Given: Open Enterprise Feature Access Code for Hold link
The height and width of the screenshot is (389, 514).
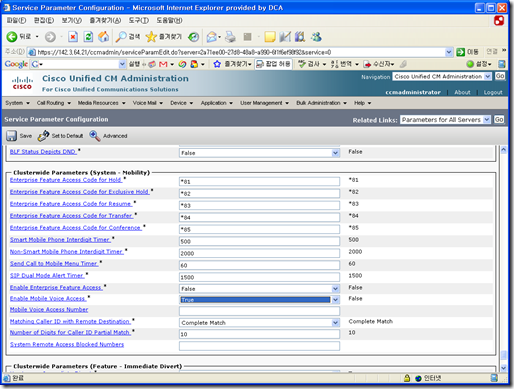Looking at the screenshot, I should tap(66, 180).
